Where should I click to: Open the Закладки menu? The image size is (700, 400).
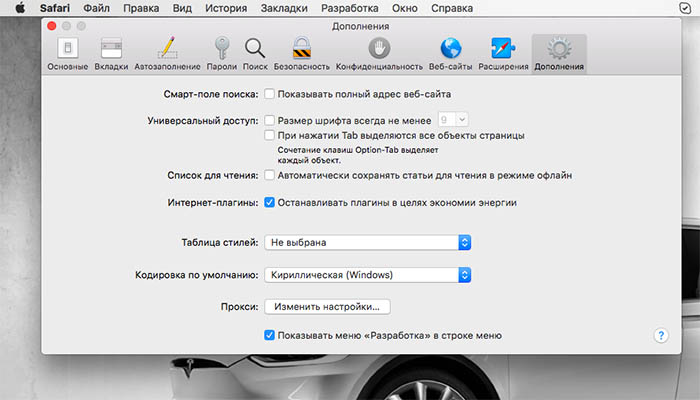point(284,8)
